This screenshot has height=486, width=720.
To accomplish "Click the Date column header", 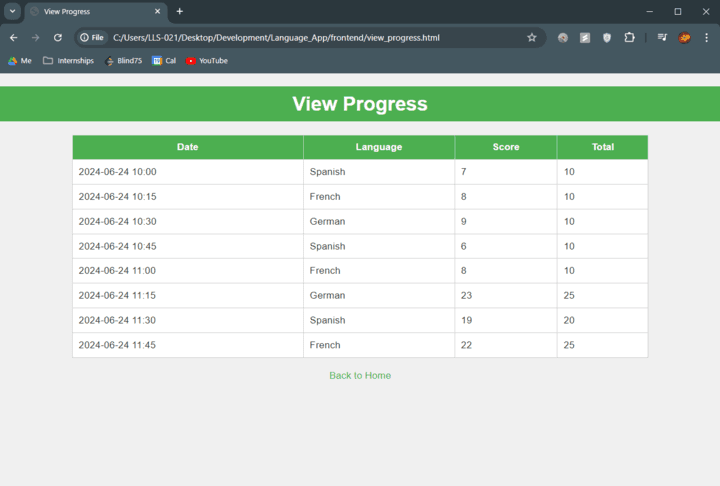I will pos(188,147).
